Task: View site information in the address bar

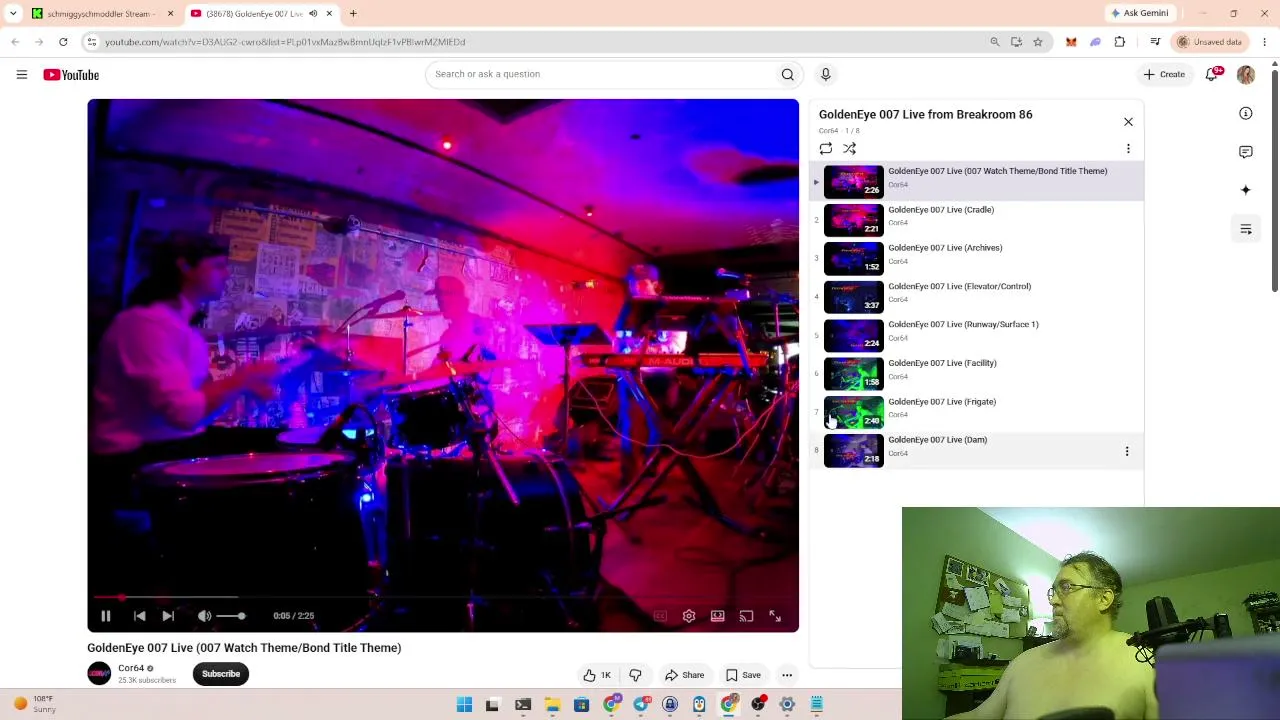Action: click(x=92, y=42)
